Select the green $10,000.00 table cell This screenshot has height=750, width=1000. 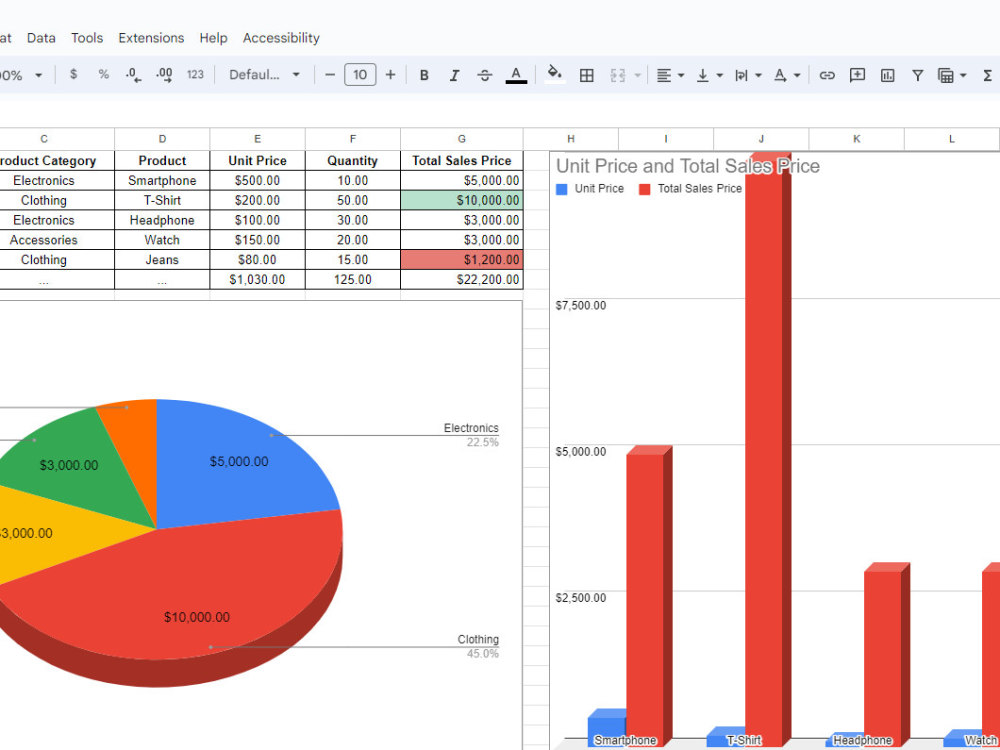point(462,200)
